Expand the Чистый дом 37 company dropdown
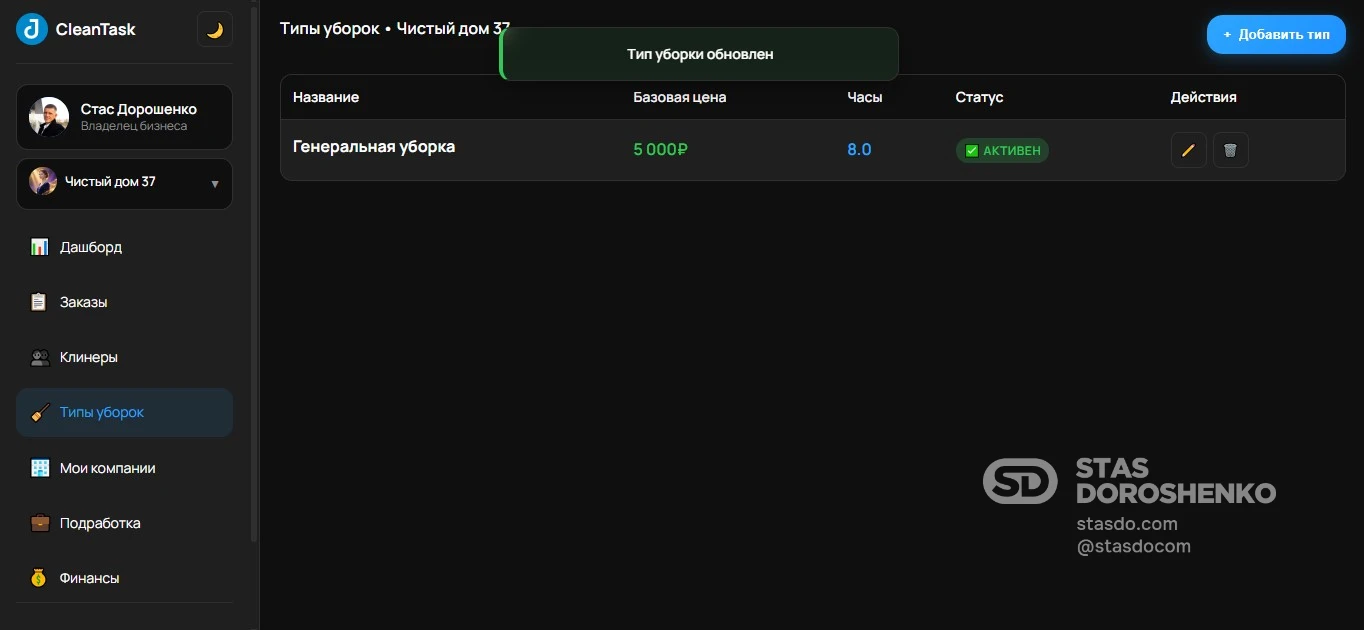Image resolution: width=1364 pixels, height=630 pixels. pos(124,184)
